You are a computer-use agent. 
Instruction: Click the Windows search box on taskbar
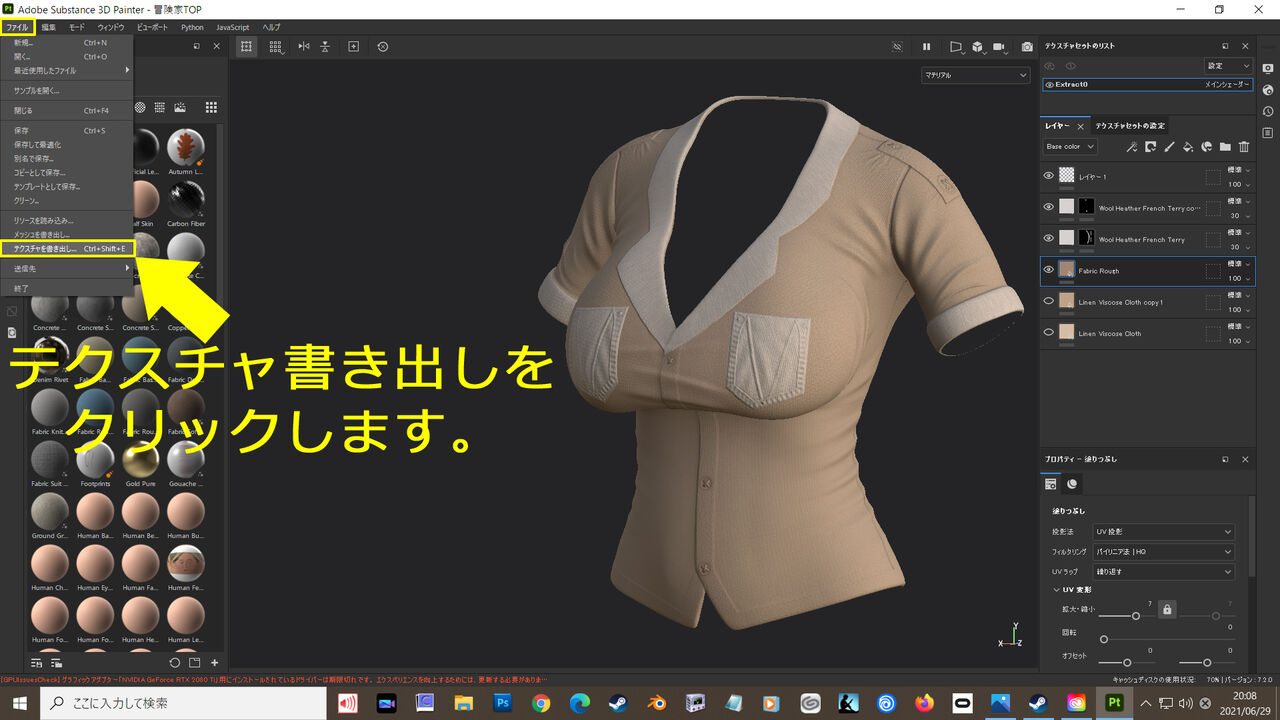183,703
